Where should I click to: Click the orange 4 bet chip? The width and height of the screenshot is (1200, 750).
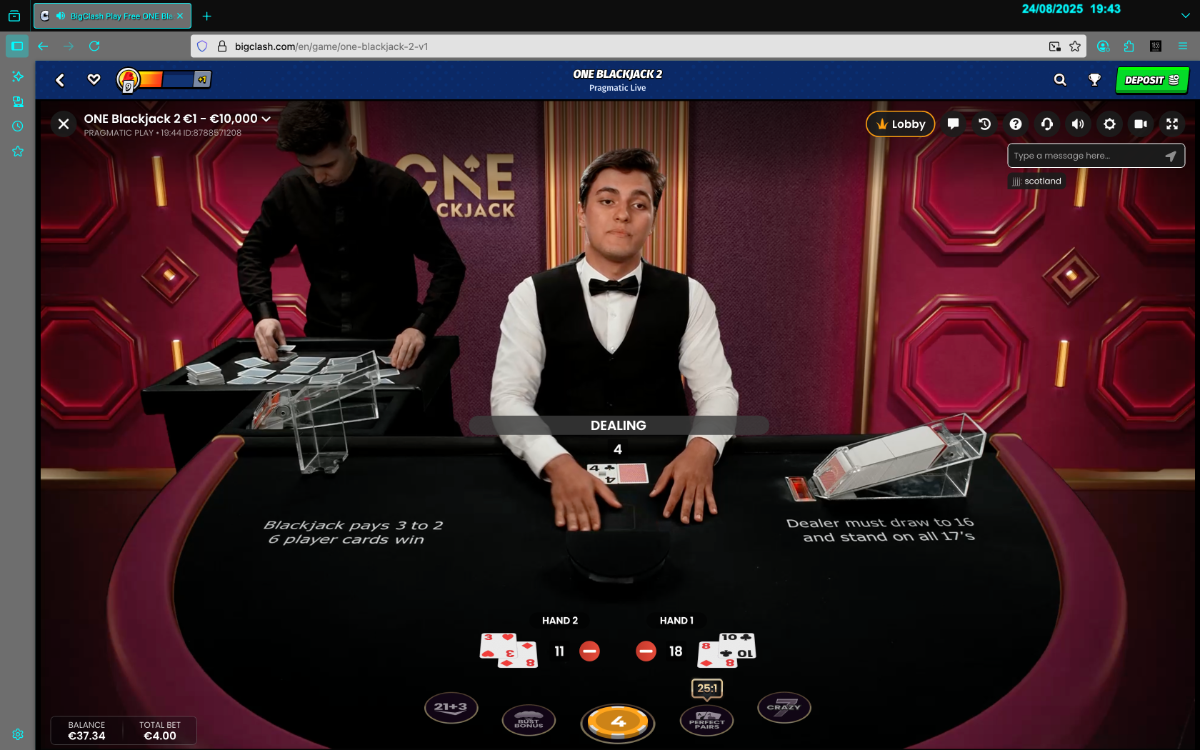[x=618, y=722]
